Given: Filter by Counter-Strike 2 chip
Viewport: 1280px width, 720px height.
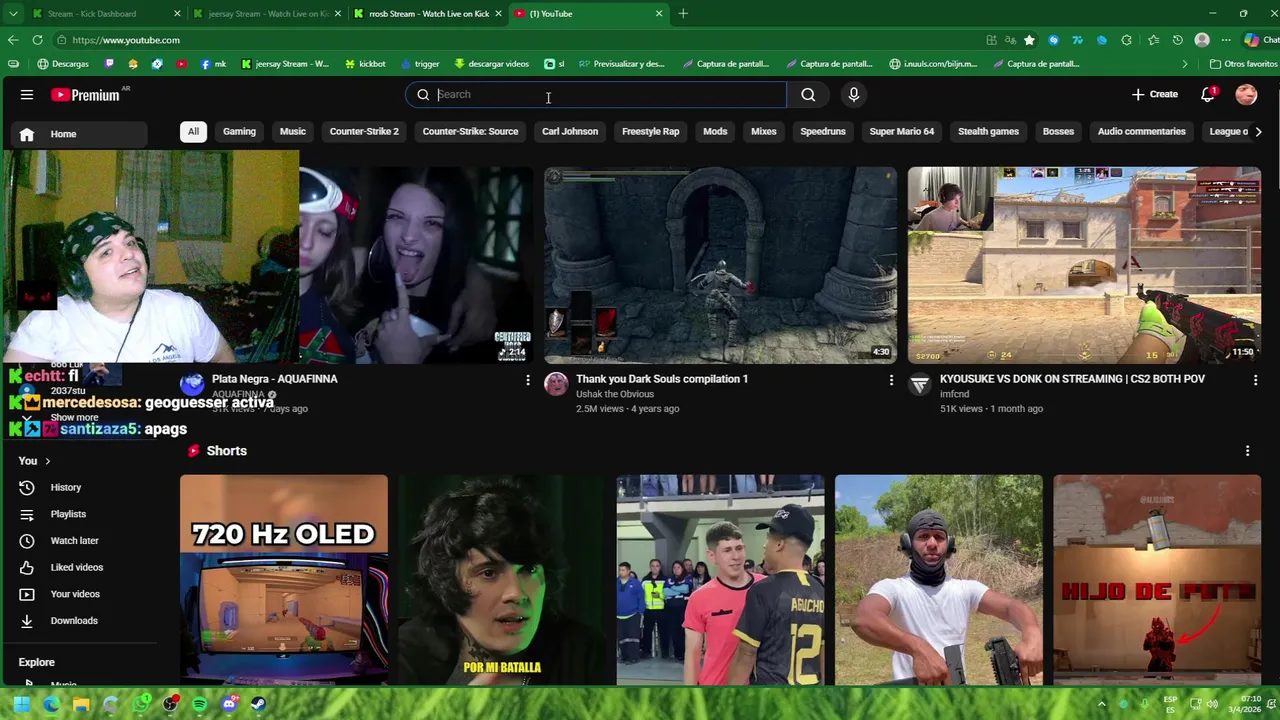Looking at the screenshot, I should [364, 131].
